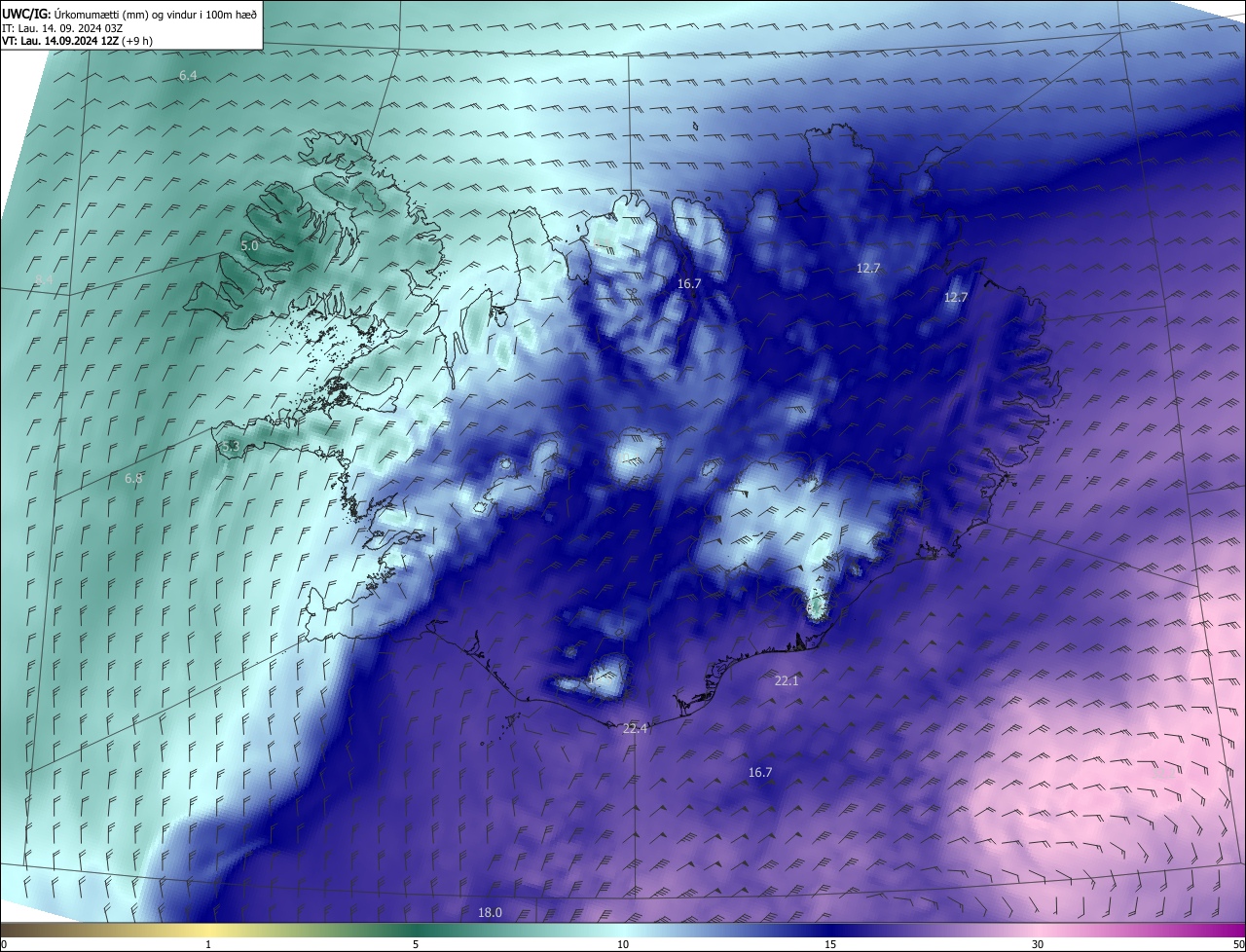Click the color scale tick label 1
This screenshot has width=1246, height=952.
208,944
